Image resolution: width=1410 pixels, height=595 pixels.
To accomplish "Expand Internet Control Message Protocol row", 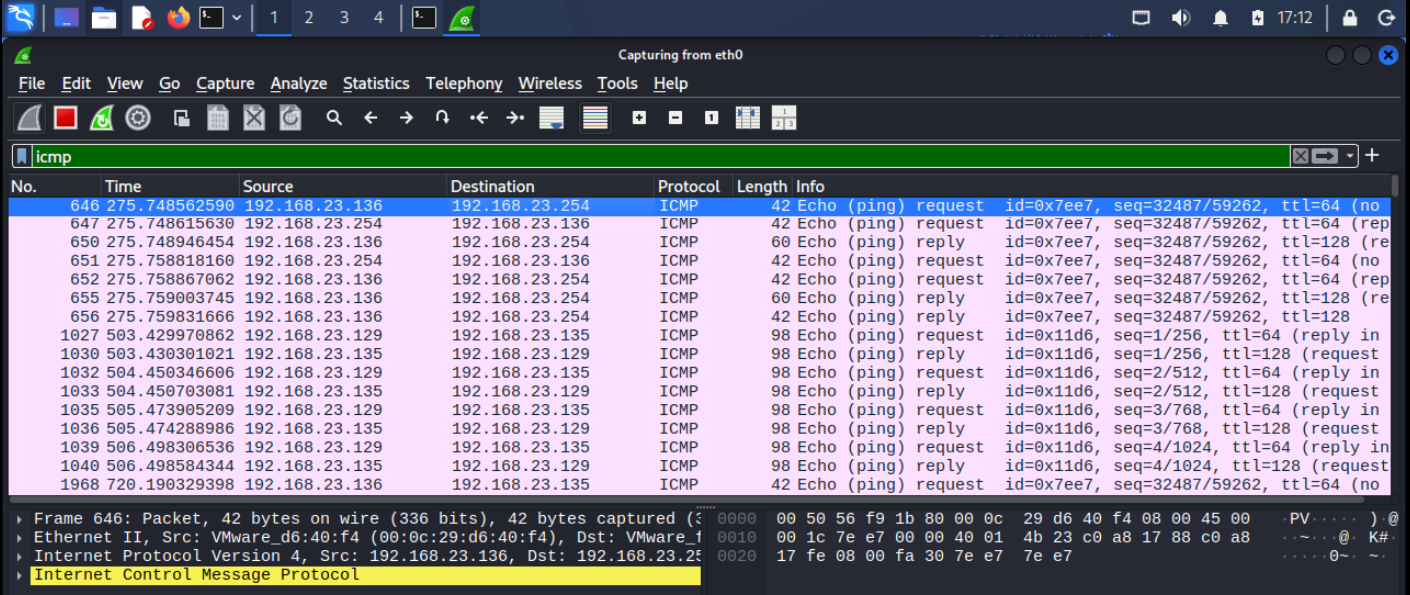I will [21, 575].
